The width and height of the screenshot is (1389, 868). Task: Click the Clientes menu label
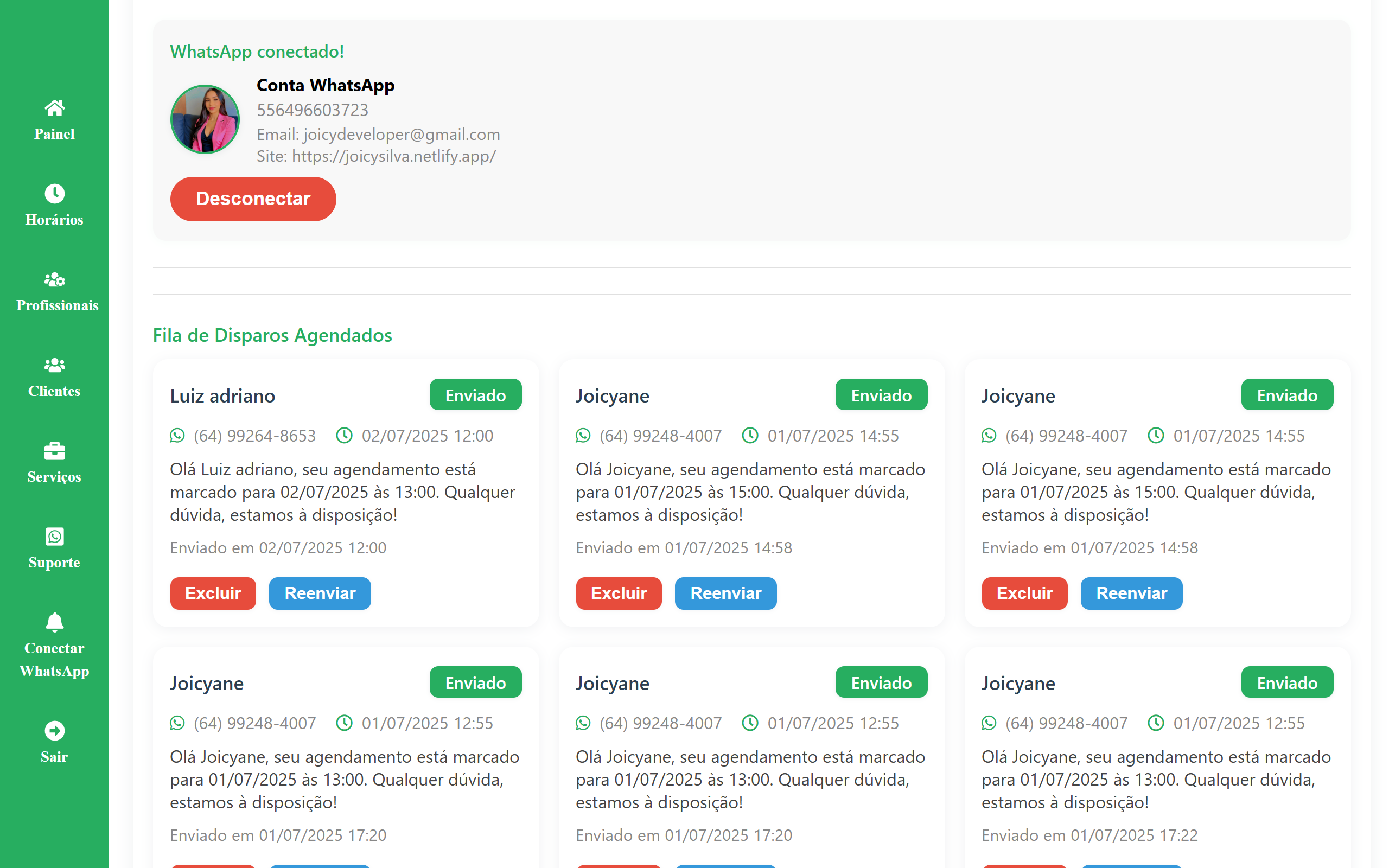point(54,391)
